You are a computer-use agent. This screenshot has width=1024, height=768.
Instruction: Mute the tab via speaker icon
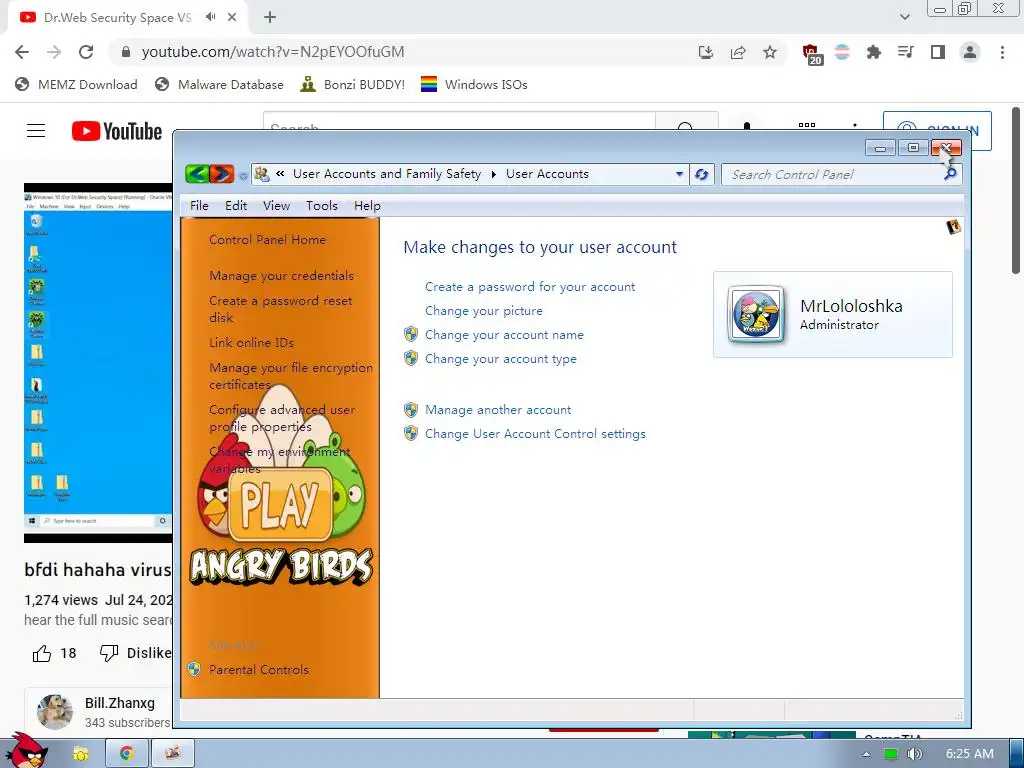tap(210, 17)
